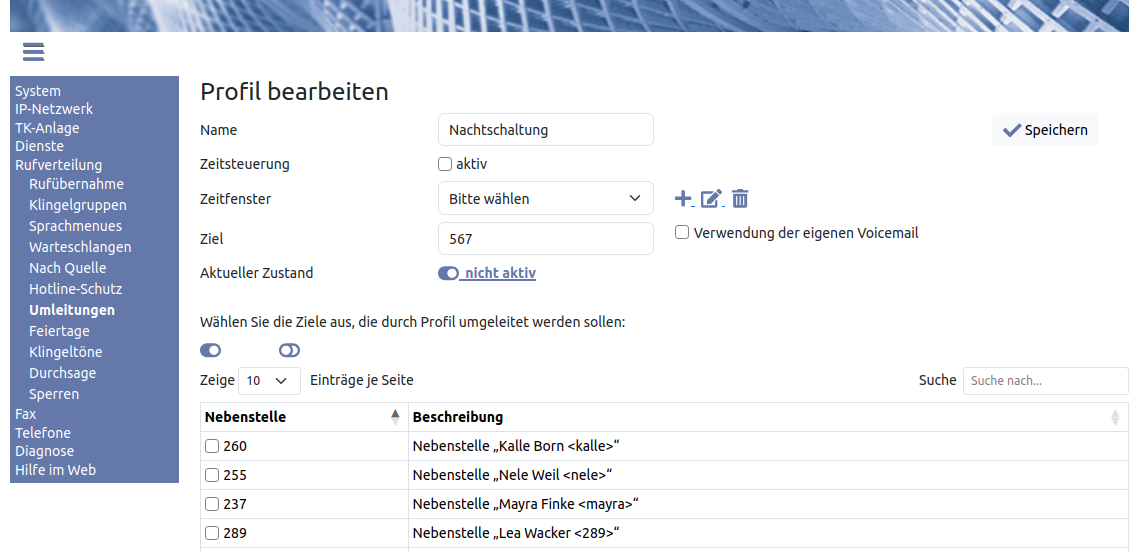Enable the Zeitsteuerung aktiv checkbox

[x=445, y=164]
